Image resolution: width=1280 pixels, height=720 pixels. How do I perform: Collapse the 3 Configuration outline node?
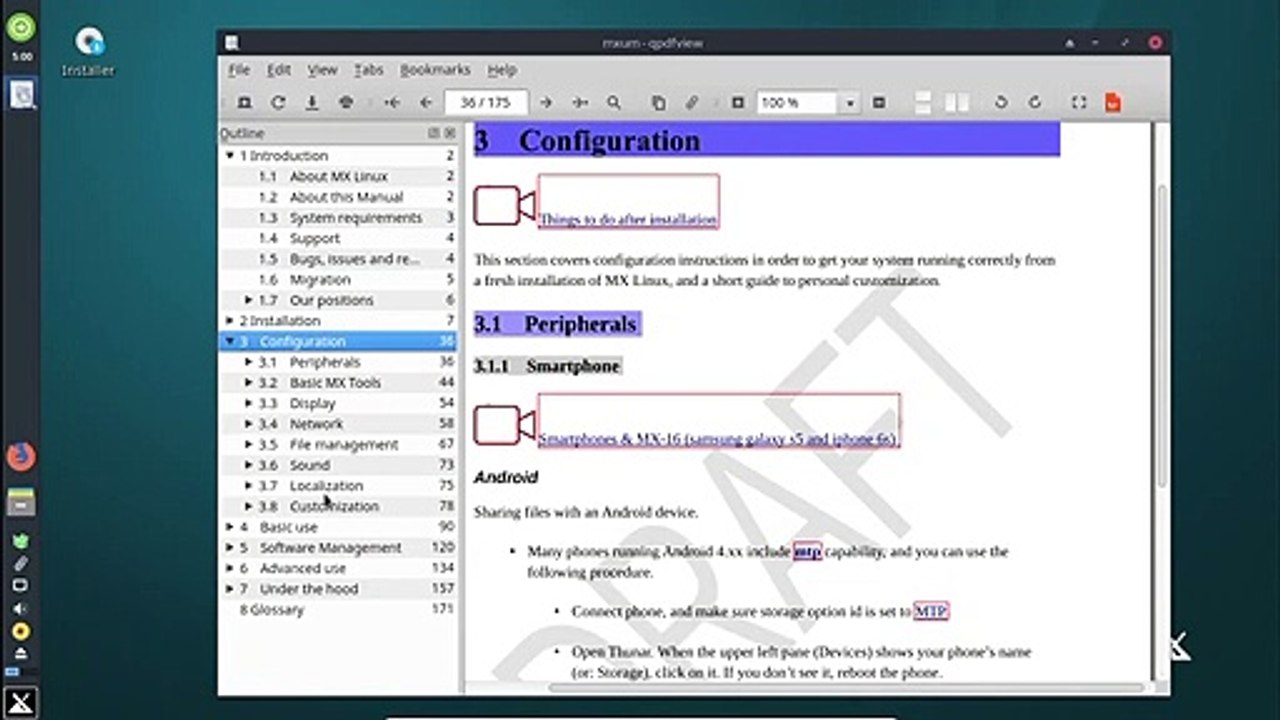coord(230,341)
